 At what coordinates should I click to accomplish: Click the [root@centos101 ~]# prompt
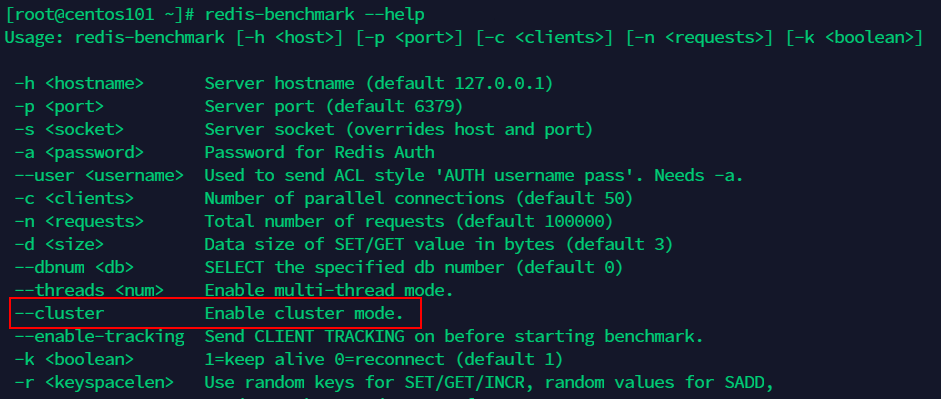pos(100,14)
